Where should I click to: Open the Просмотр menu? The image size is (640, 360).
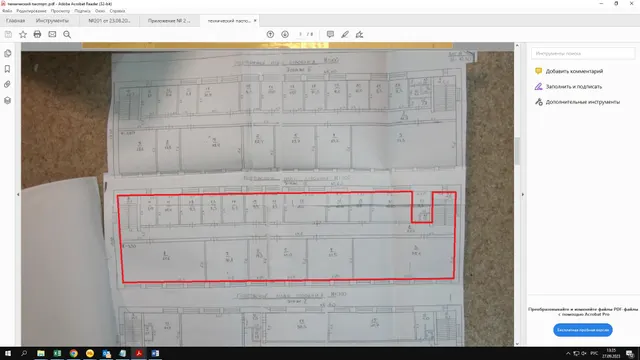pyautogui.click(x=60, y=11)
